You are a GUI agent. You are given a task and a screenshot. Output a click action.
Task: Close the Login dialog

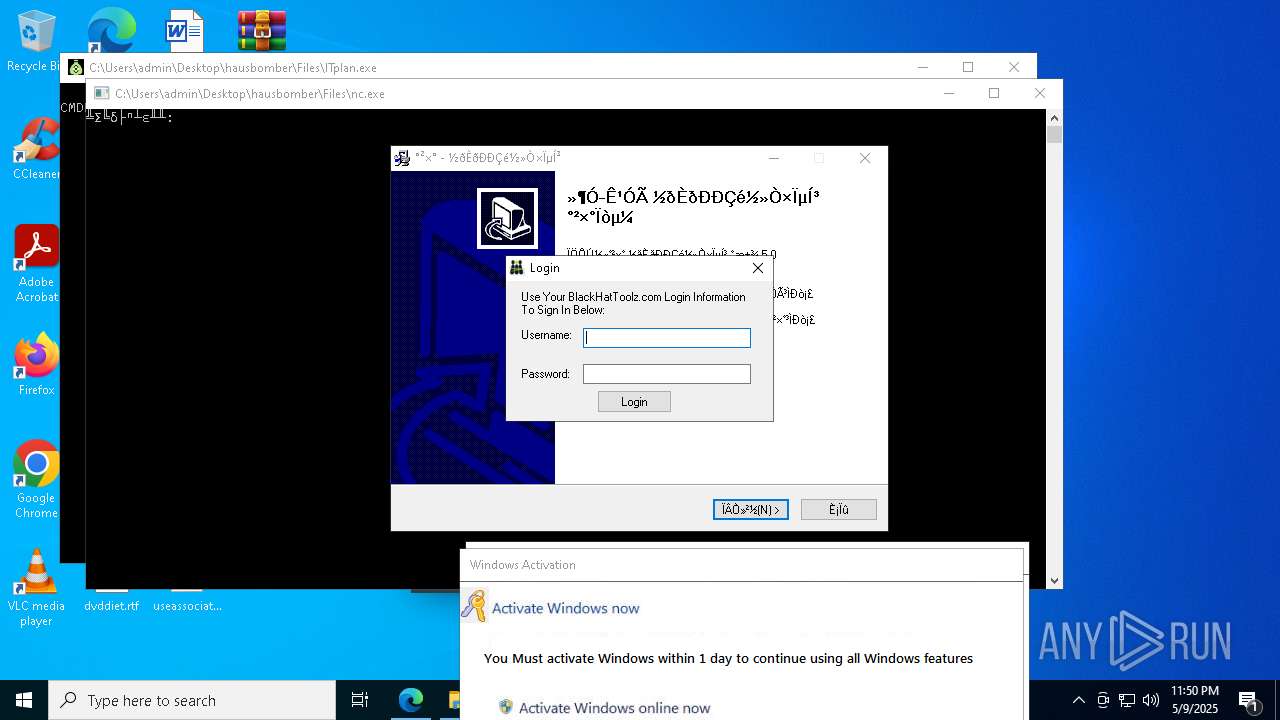click(x=757, y=268)
